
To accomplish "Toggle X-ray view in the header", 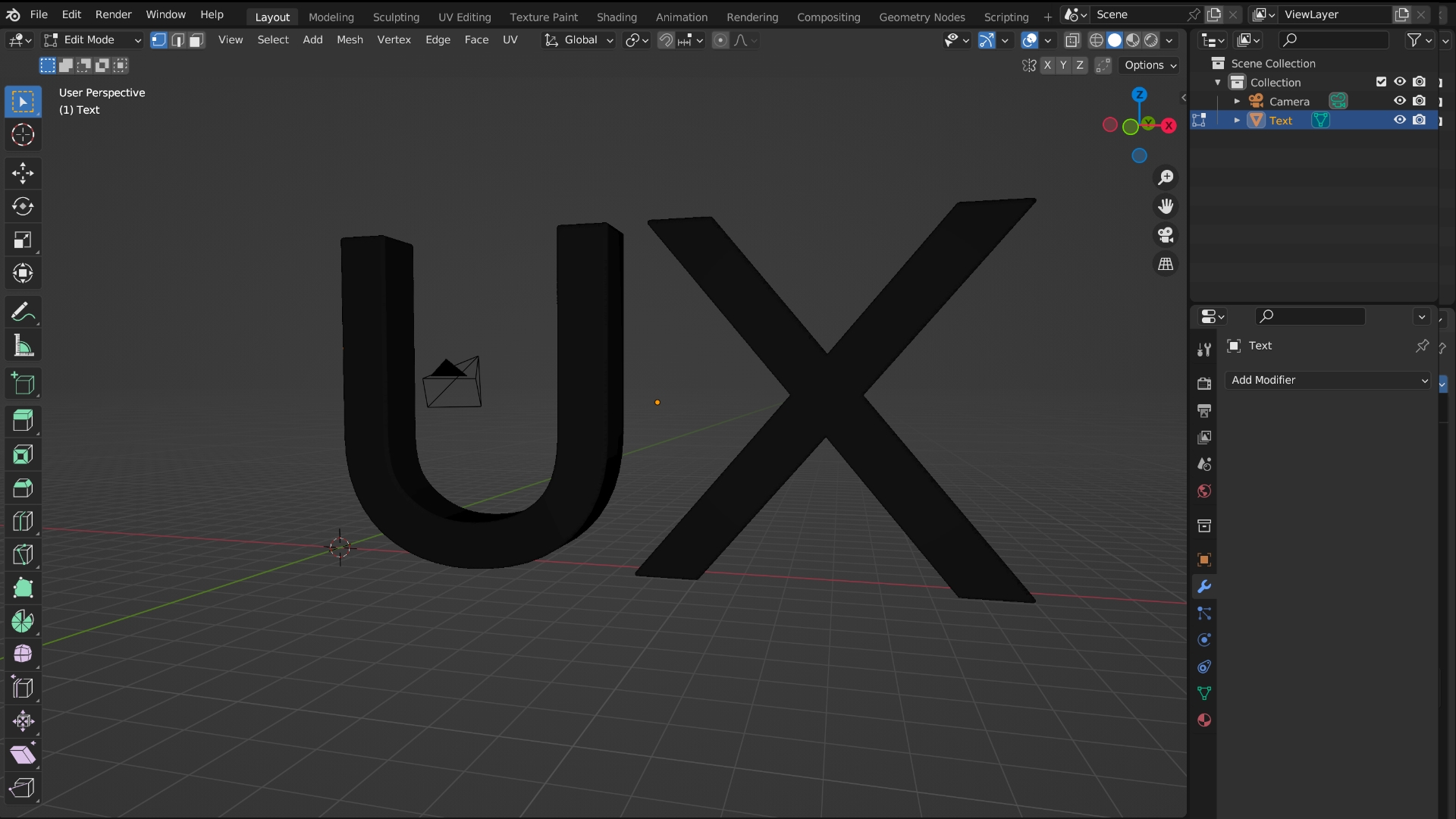I will click(x=1072, y=40).
